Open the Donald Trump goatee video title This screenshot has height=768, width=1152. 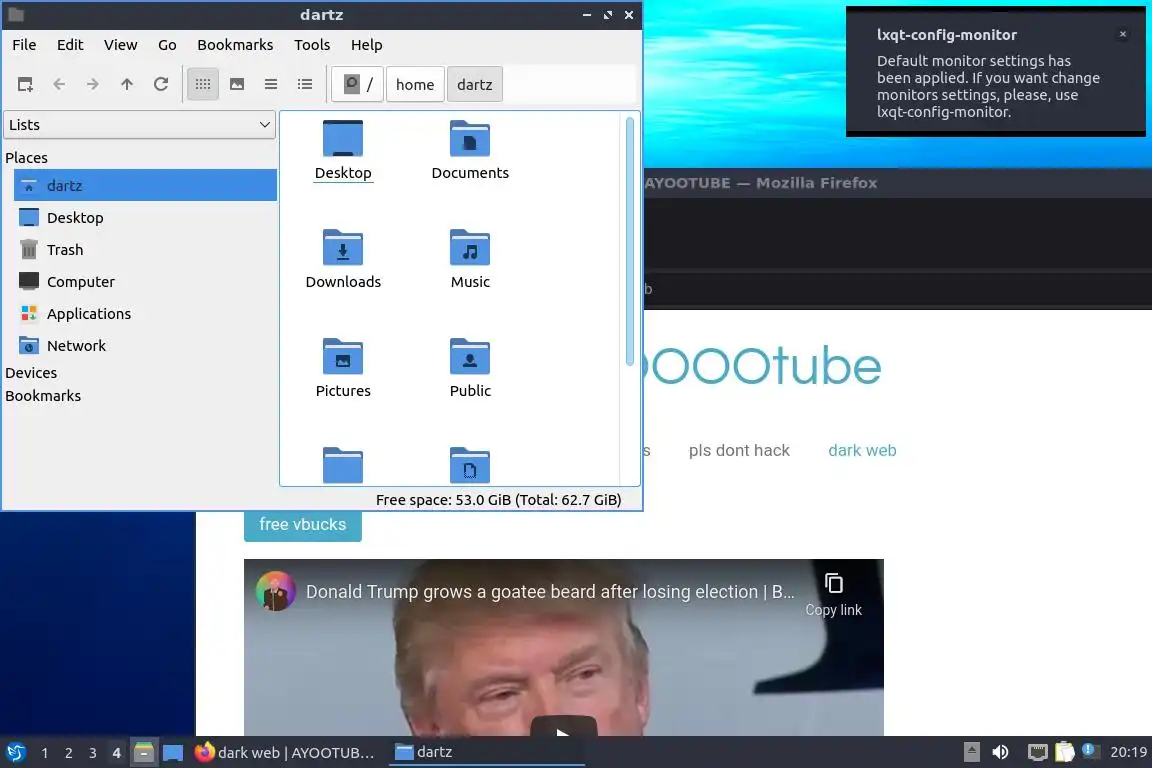point(550,592)
